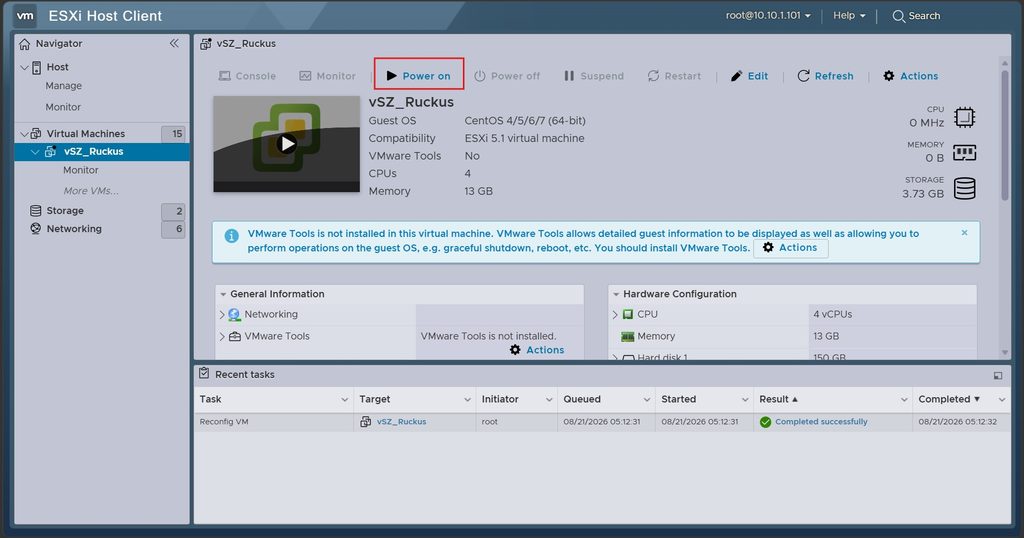Click the Memory hardware icon in configuration list
1024x538 pixels.
pos(628,337)
